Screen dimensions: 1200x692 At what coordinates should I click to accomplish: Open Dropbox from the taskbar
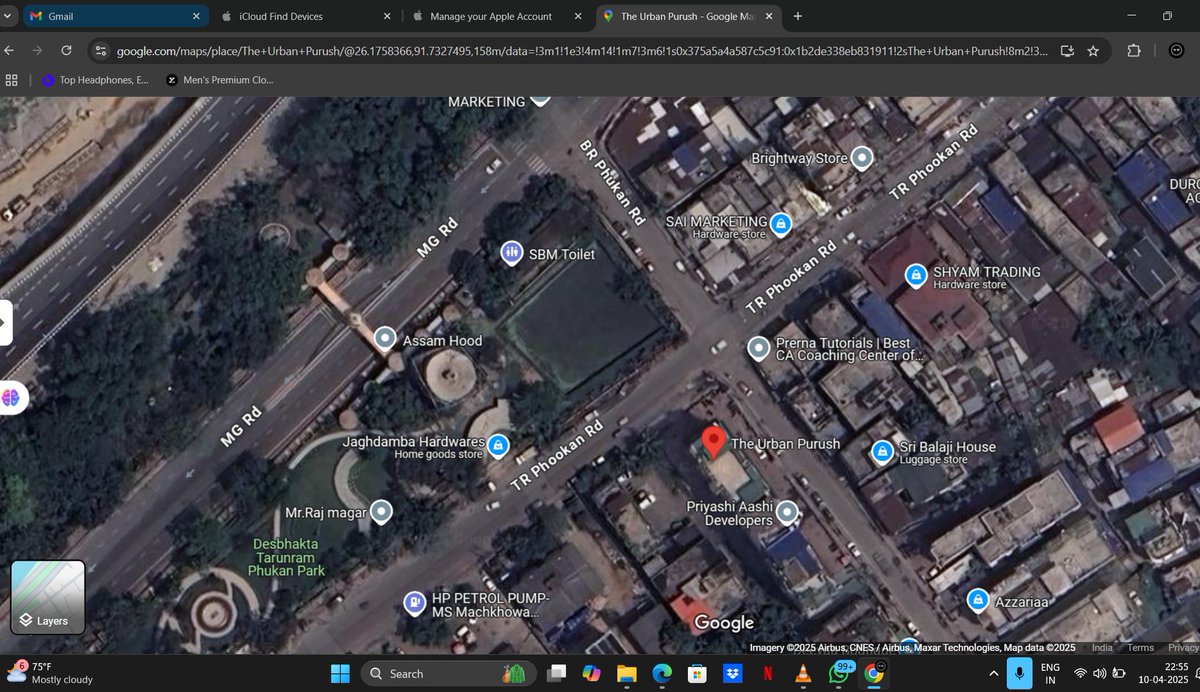click(733, 673)
